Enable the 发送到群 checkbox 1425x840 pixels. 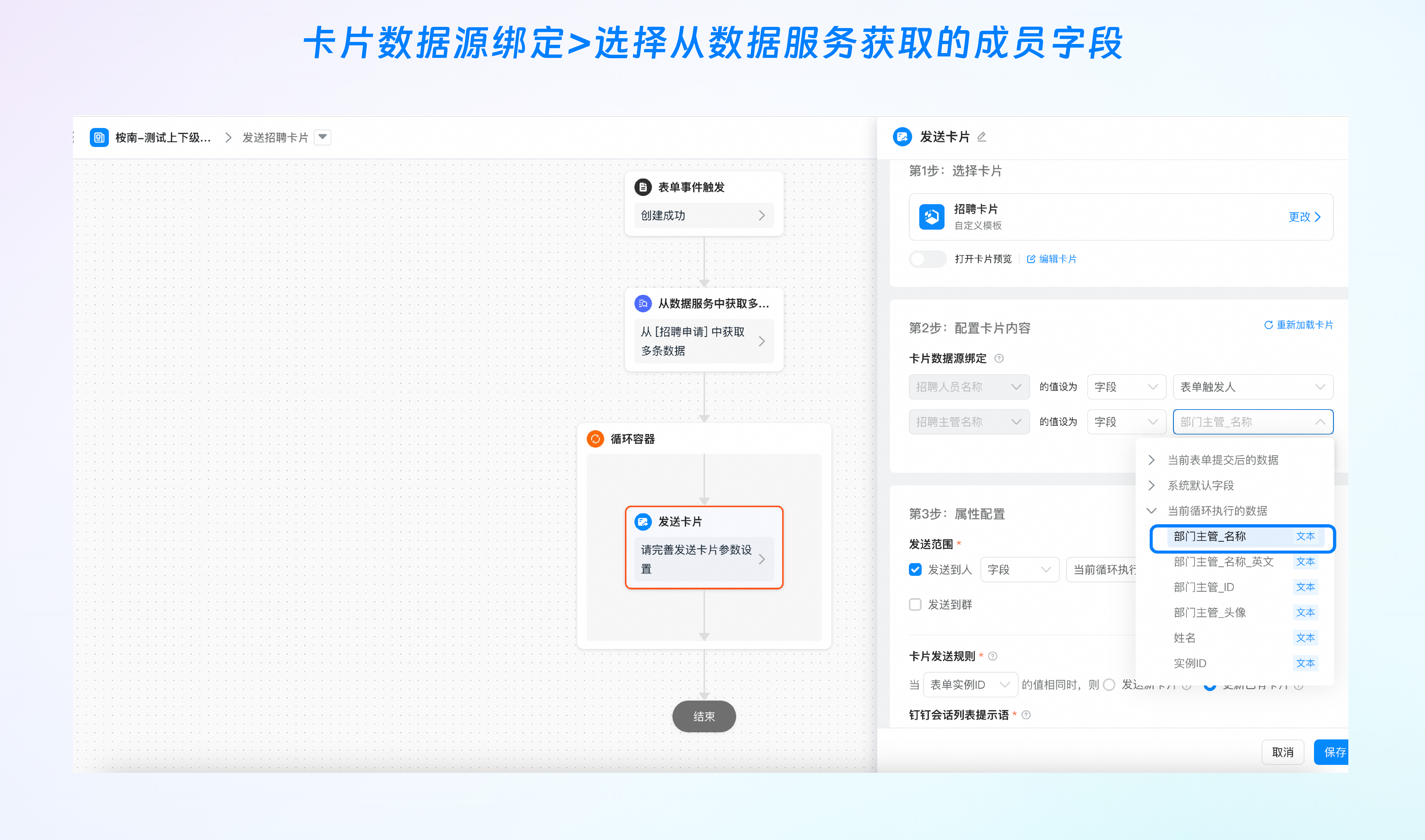tap(915, 605)
